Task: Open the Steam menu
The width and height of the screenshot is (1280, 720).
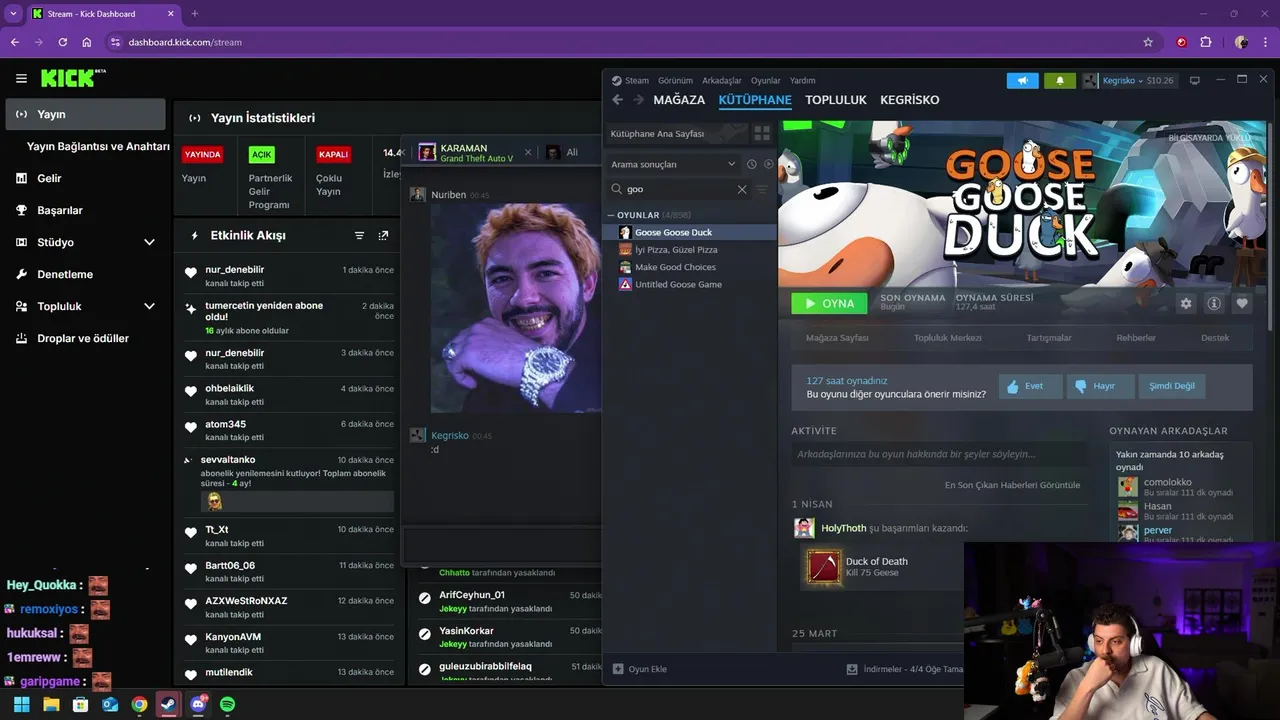Action: point(637,80)
